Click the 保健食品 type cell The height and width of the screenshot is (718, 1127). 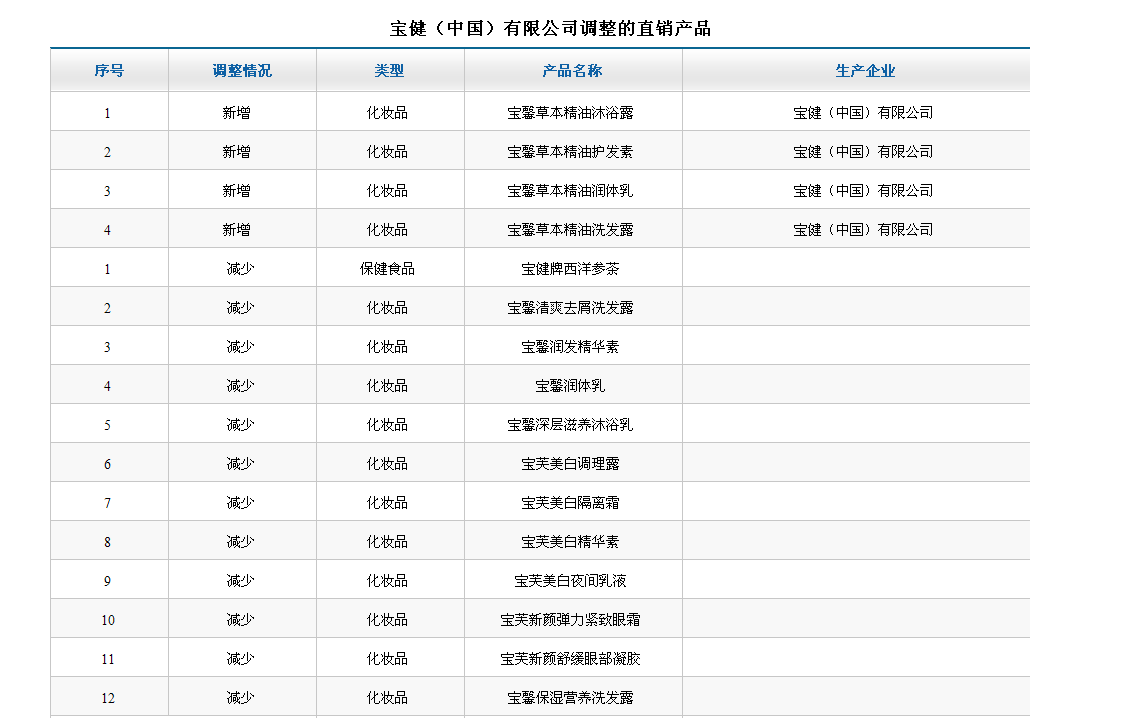coord(387,269)
